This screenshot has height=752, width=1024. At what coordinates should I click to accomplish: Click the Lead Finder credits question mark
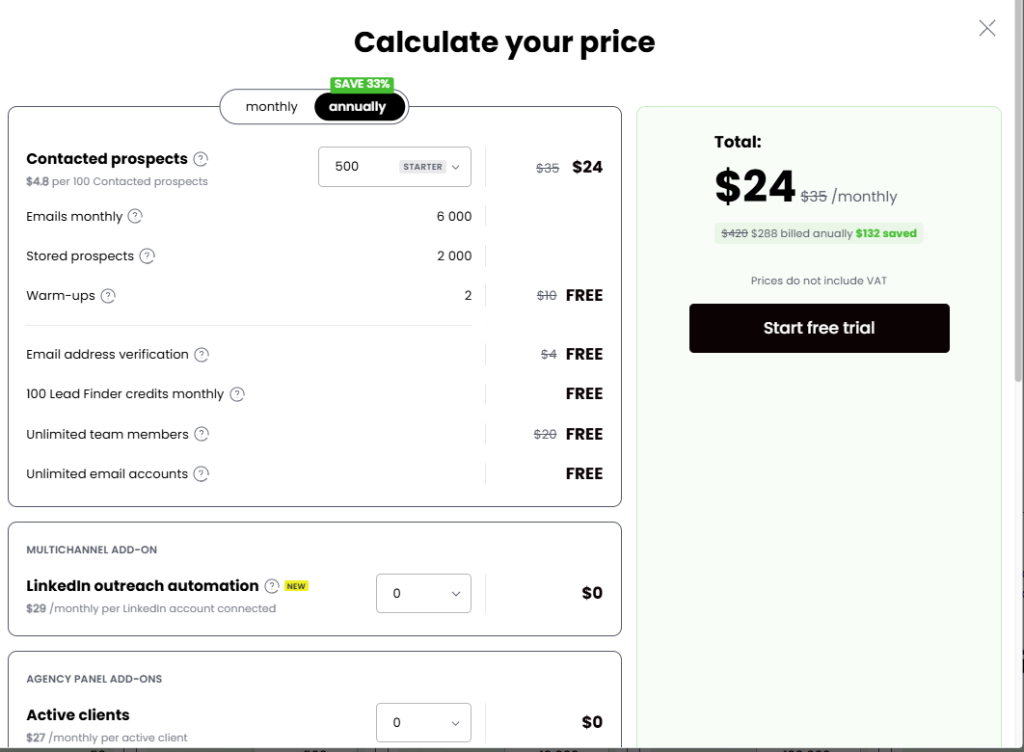click(x=237, y=394)
